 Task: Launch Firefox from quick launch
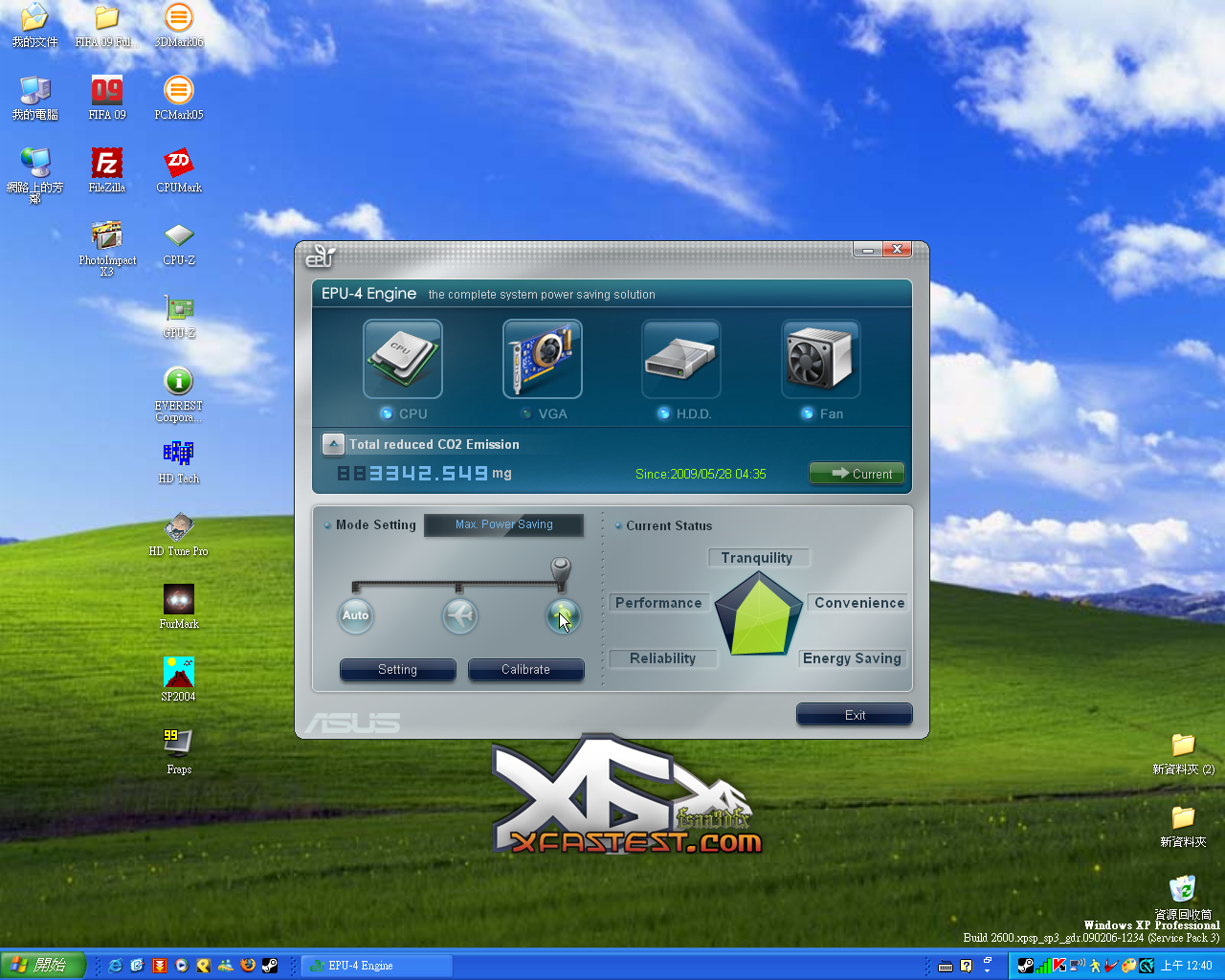[248, 966]
